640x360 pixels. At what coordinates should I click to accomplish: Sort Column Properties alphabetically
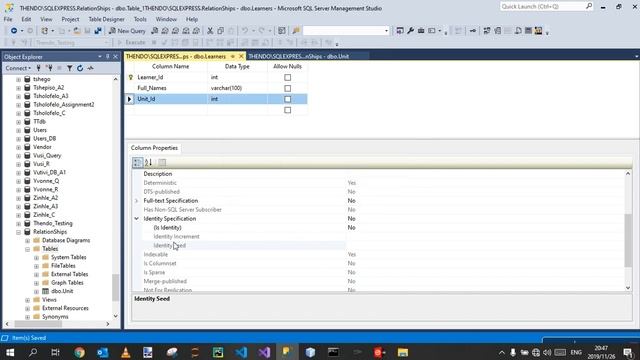click(x=149, y=162)
